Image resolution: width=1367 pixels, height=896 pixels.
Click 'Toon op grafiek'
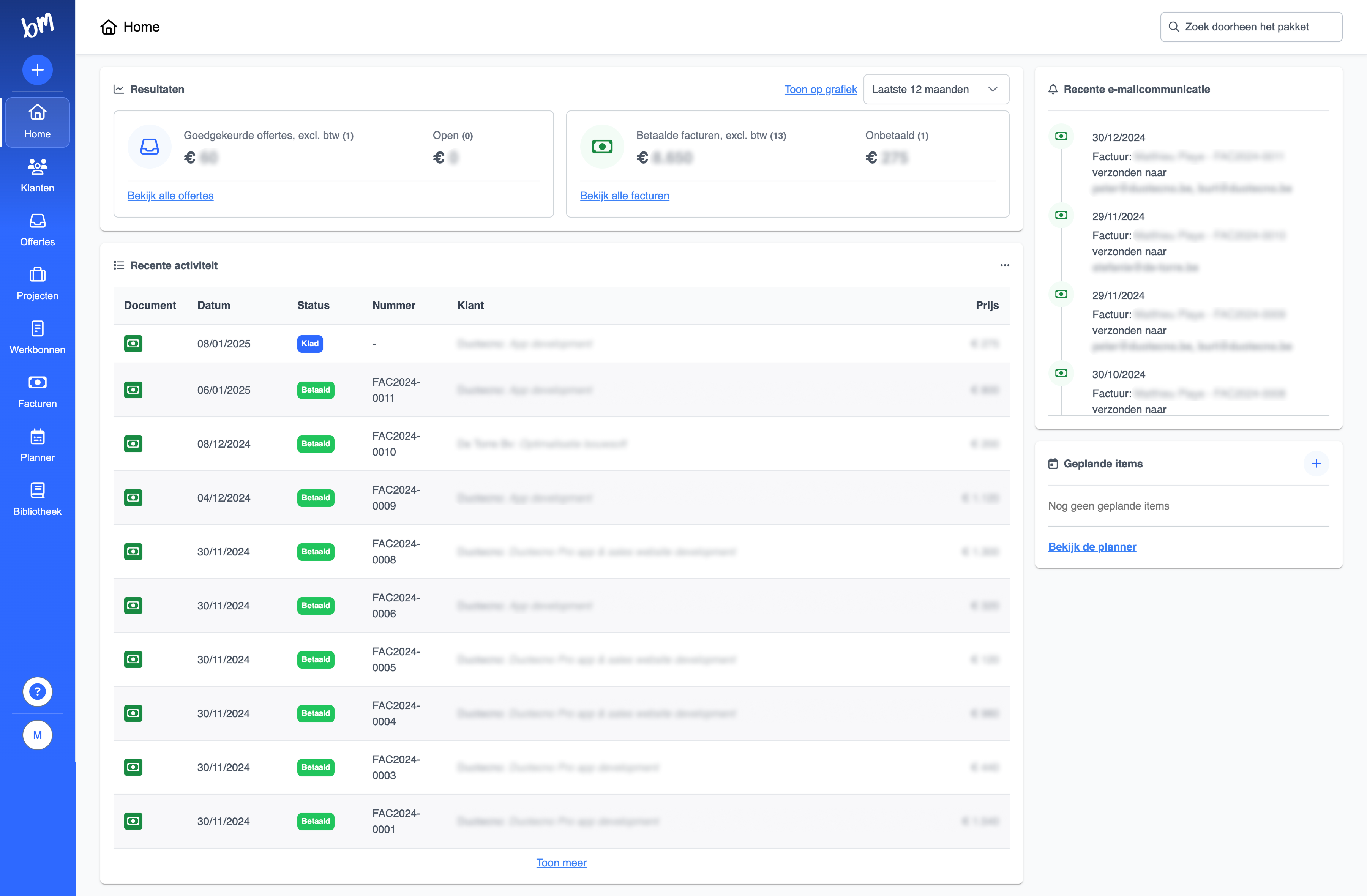pos(820,89)
